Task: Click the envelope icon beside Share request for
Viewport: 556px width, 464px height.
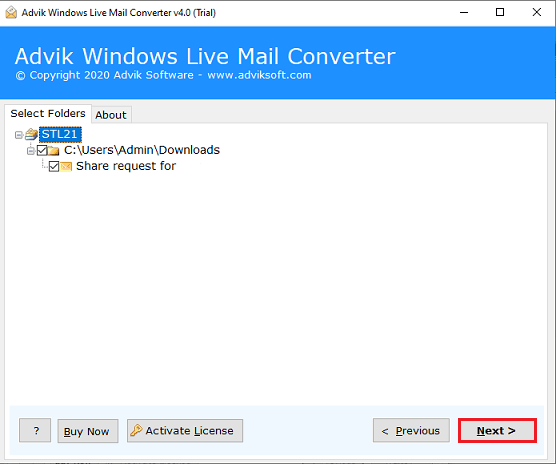Action: (x=66, y=166)
